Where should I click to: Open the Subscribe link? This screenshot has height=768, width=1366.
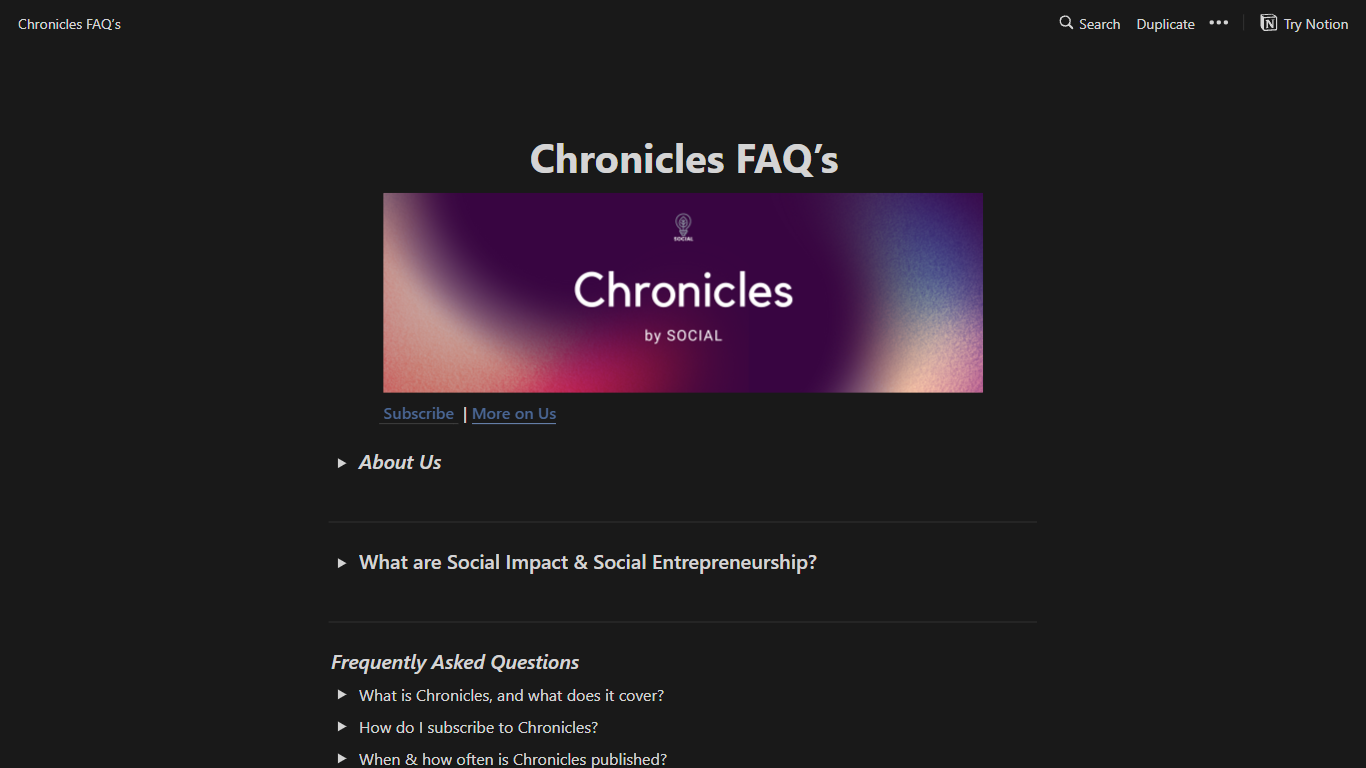pos(418,414)
